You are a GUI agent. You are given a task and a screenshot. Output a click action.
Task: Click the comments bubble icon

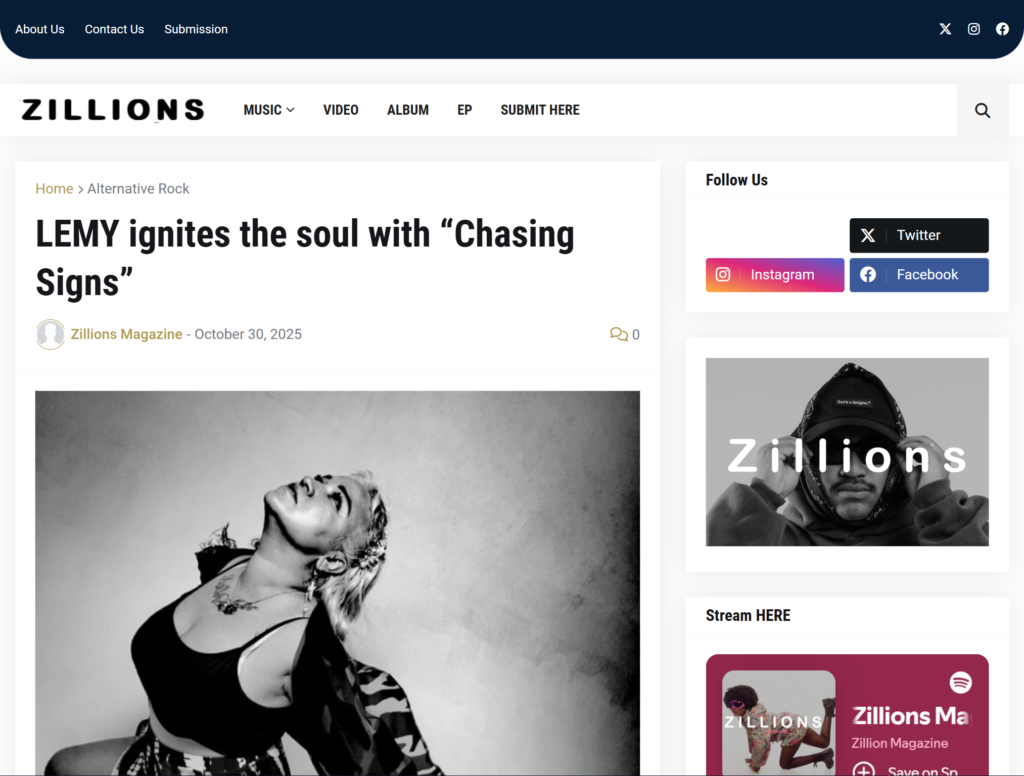tap(618, 334)
